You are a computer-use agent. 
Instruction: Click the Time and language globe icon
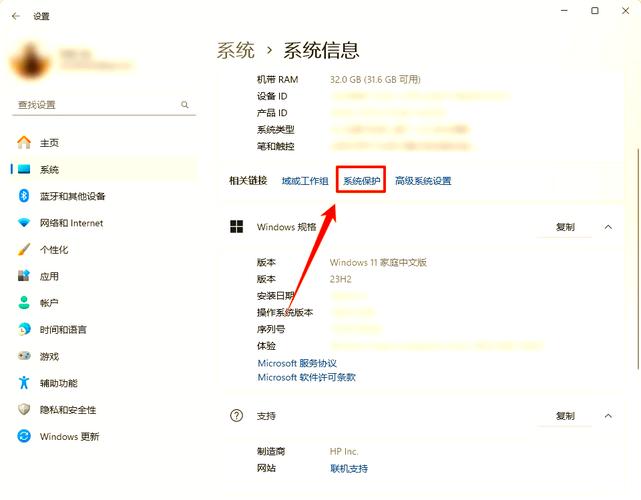point(24,329)
